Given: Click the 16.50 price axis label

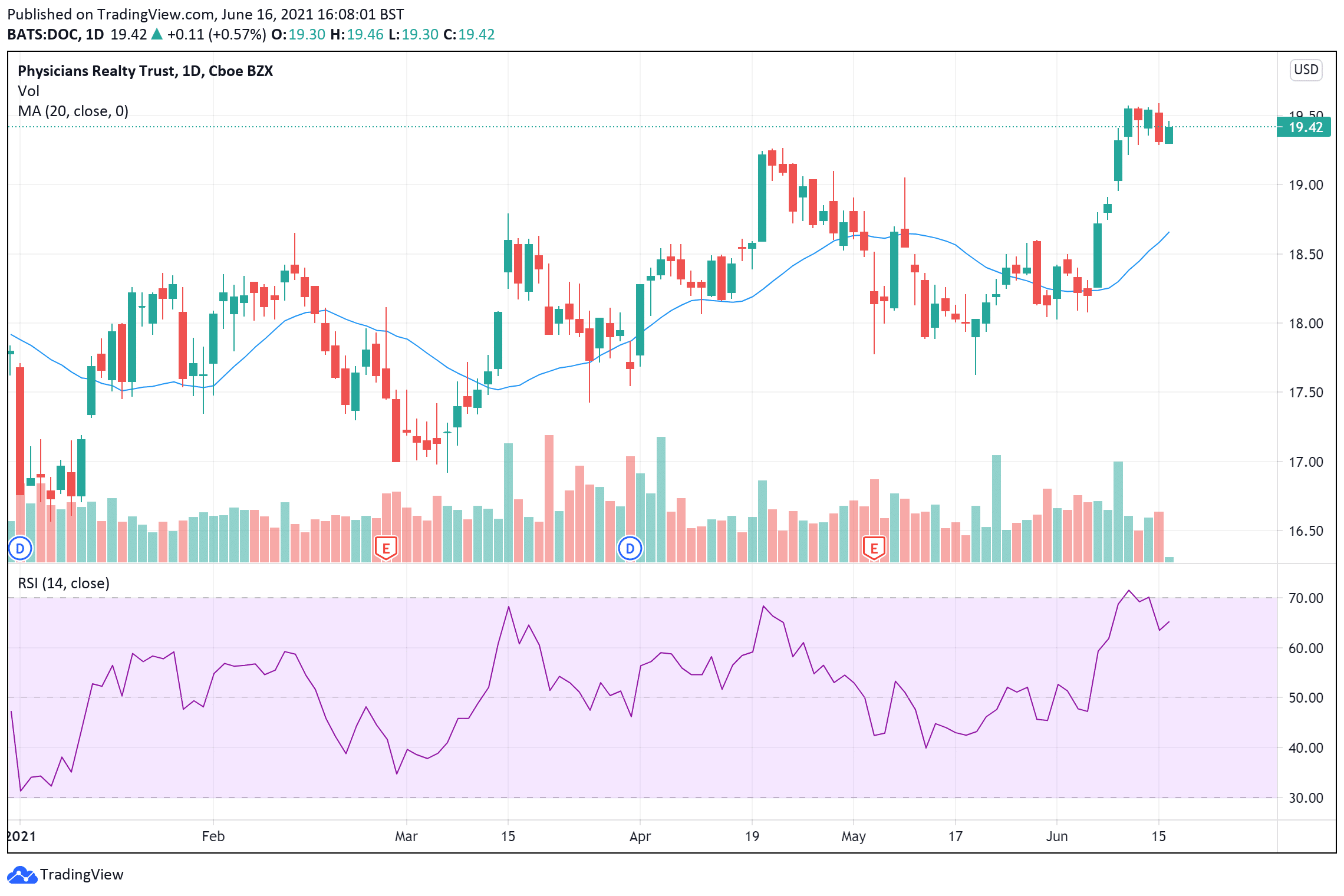Looking at the screenshot, I should (x=1306, y=531).
